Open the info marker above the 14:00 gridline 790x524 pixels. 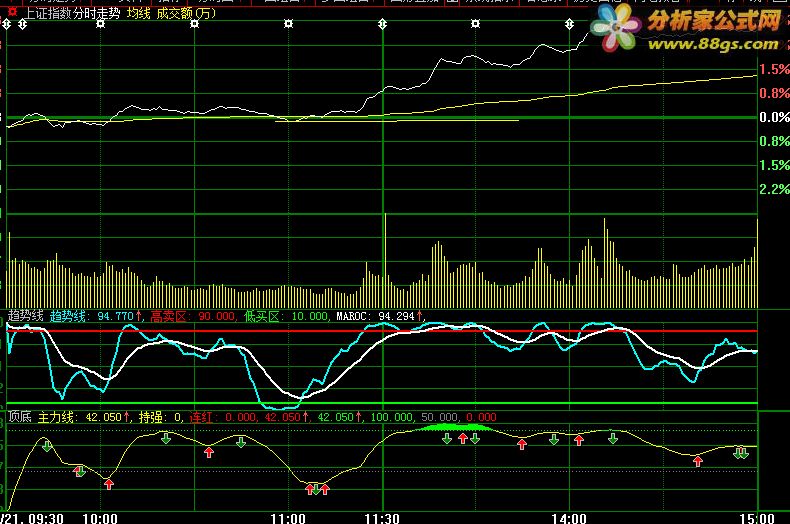pyautogui.click(x=569, y=24)
